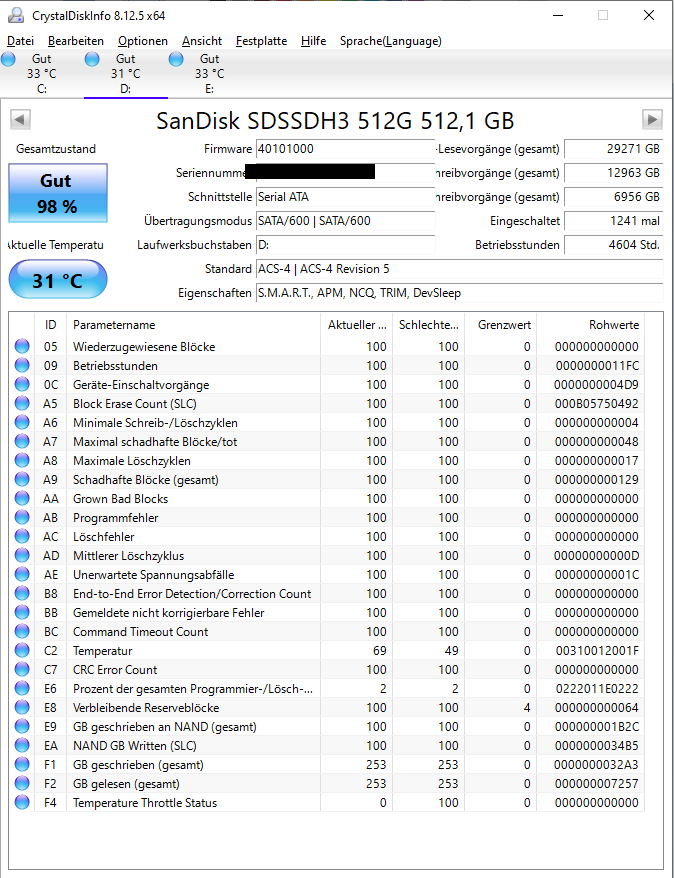Go to next disk with right arrow

click(652, 119)
